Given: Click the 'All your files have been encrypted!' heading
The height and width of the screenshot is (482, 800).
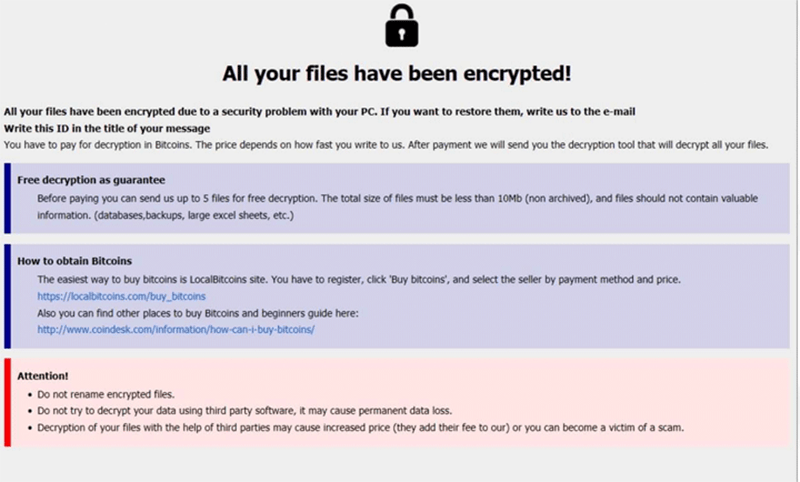Looking at the screenshot, I should pyautogui.click(x=400, y=74).
